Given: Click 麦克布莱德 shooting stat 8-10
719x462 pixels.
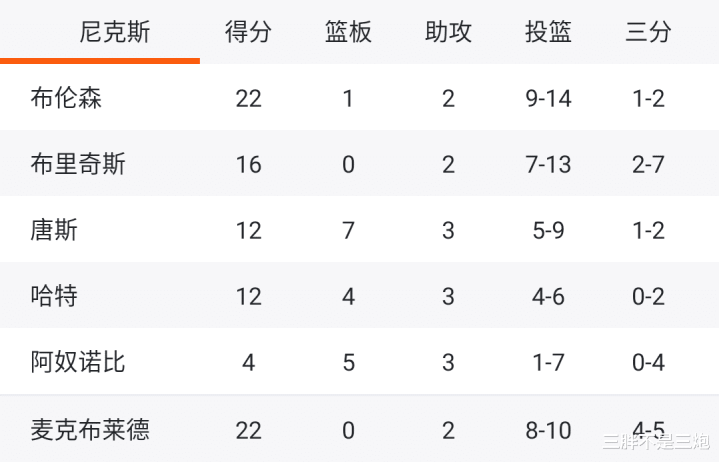Looking at the screenshot, I should pyautogui.click(x=548, y=430).
